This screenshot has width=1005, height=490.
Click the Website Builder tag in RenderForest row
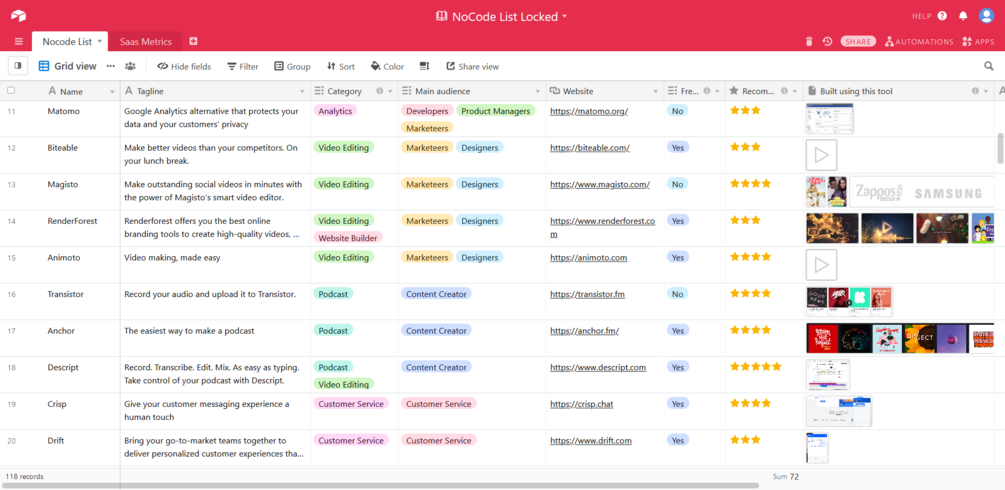pos(348,237)
